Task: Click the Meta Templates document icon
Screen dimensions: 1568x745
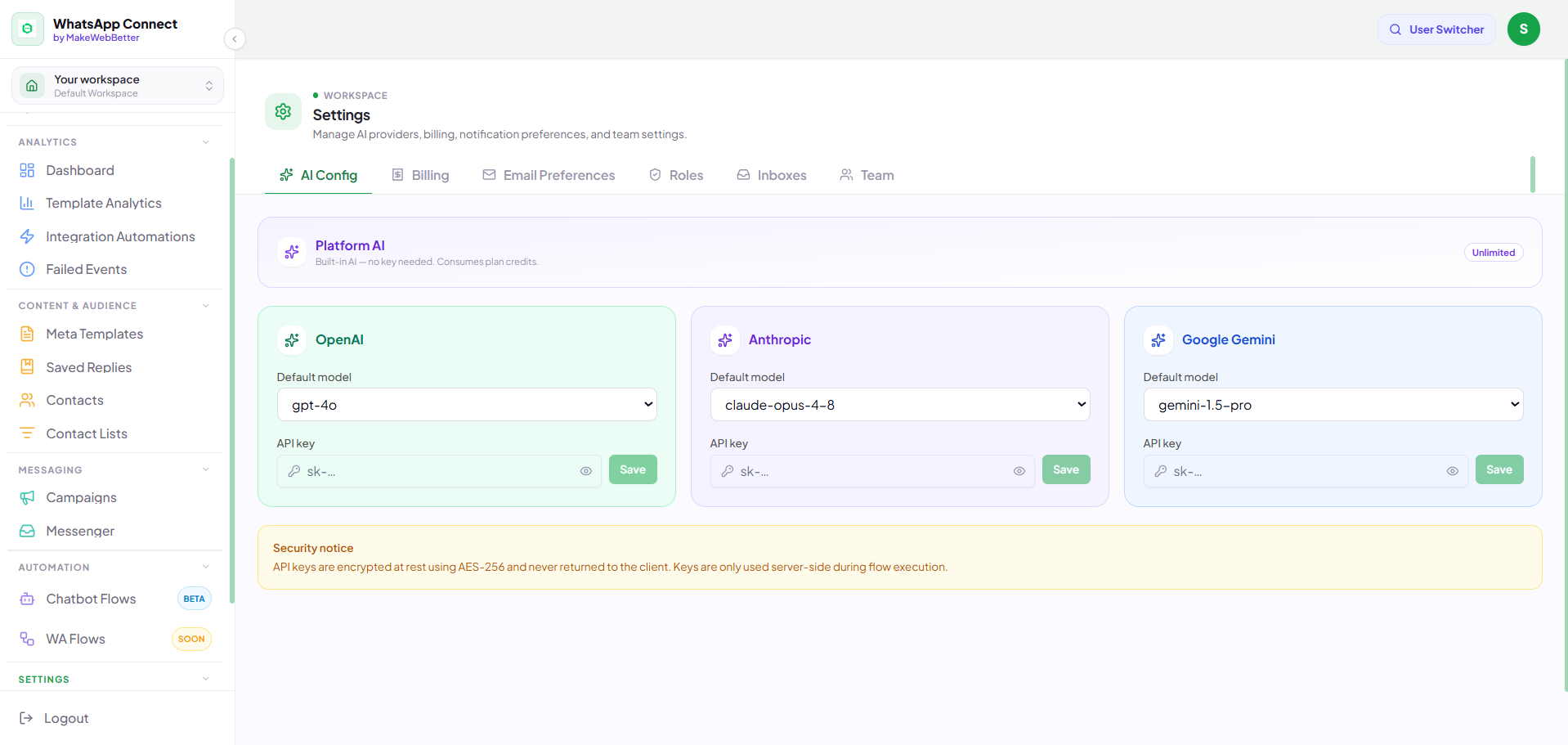Action: coord(27,334)
